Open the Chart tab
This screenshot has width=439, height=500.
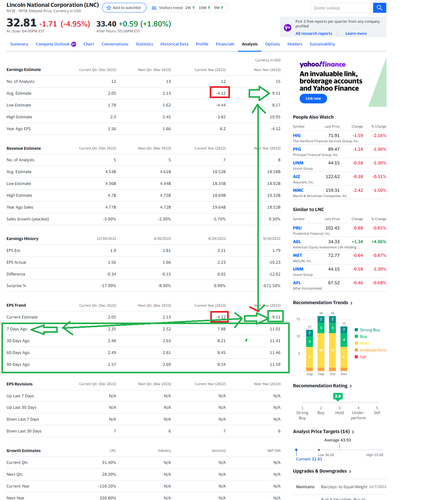89,44
